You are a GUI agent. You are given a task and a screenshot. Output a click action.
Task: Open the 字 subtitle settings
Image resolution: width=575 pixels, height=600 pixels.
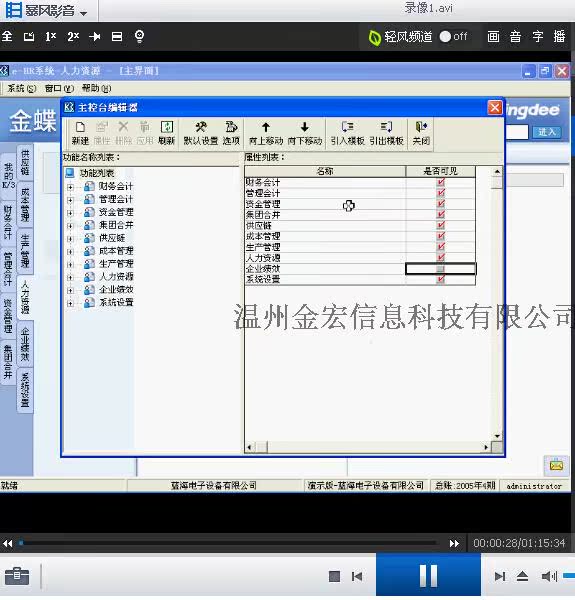tap(537, 36)
